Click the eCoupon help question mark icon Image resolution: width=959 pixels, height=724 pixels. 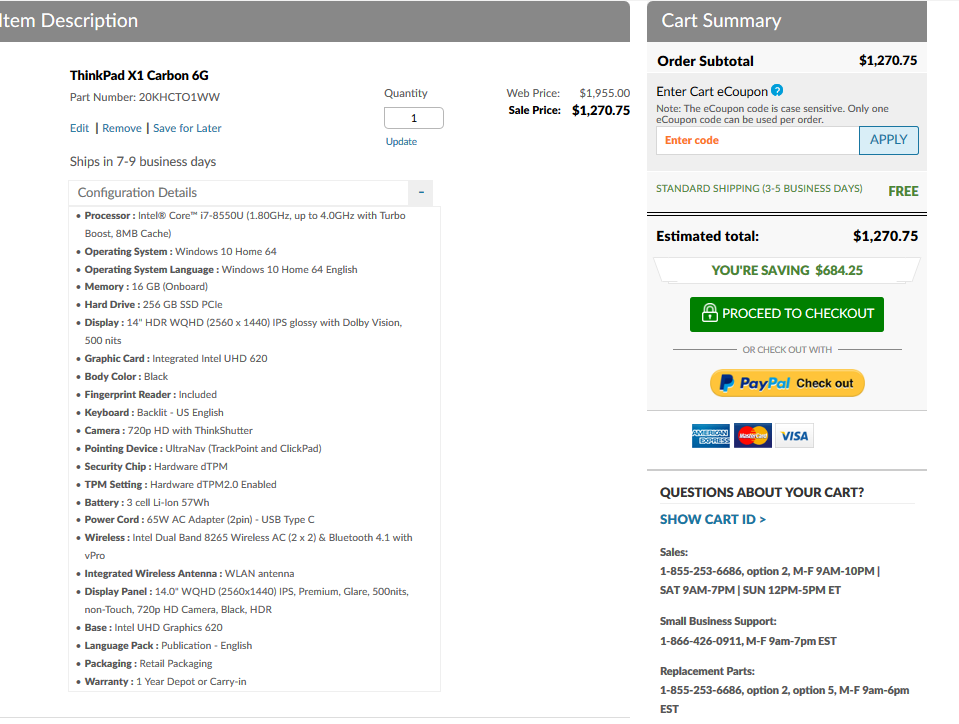[777, 90]
